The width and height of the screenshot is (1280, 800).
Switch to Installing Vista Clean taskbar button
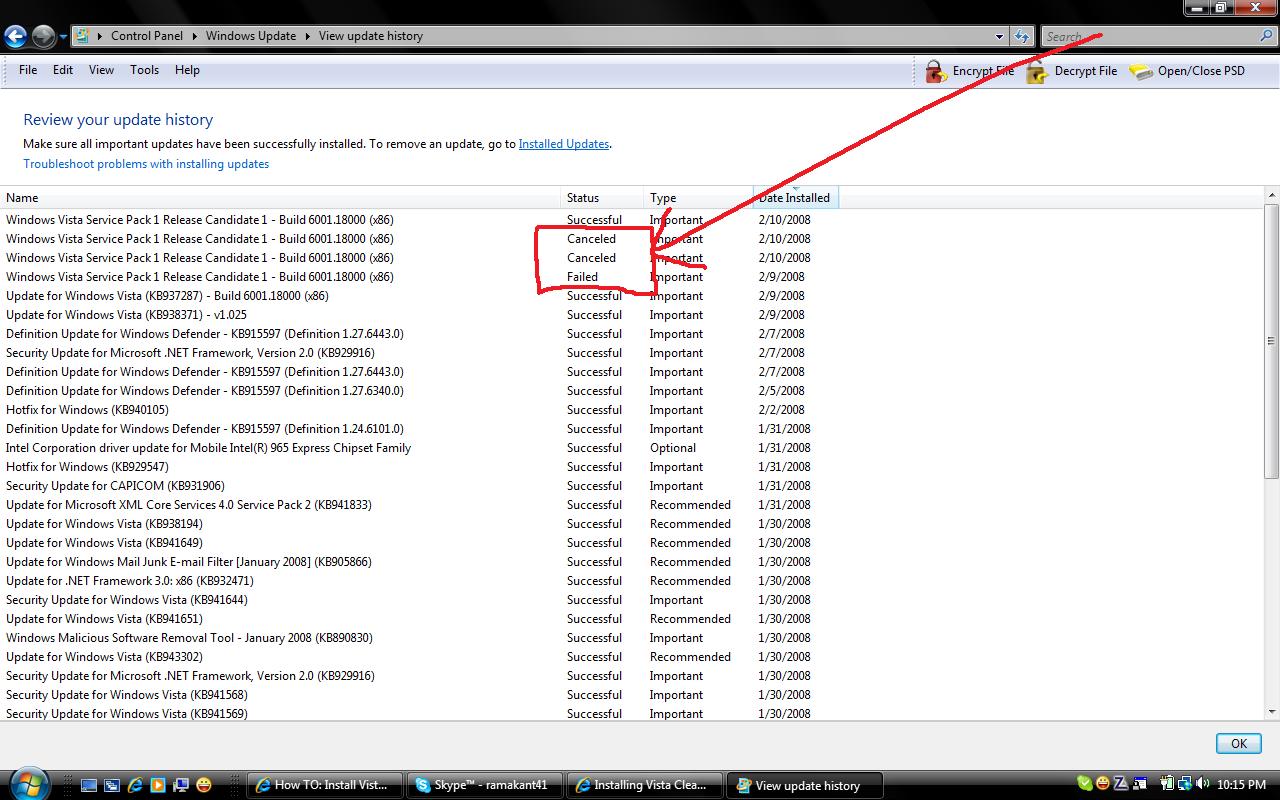(x=645, y=785)
